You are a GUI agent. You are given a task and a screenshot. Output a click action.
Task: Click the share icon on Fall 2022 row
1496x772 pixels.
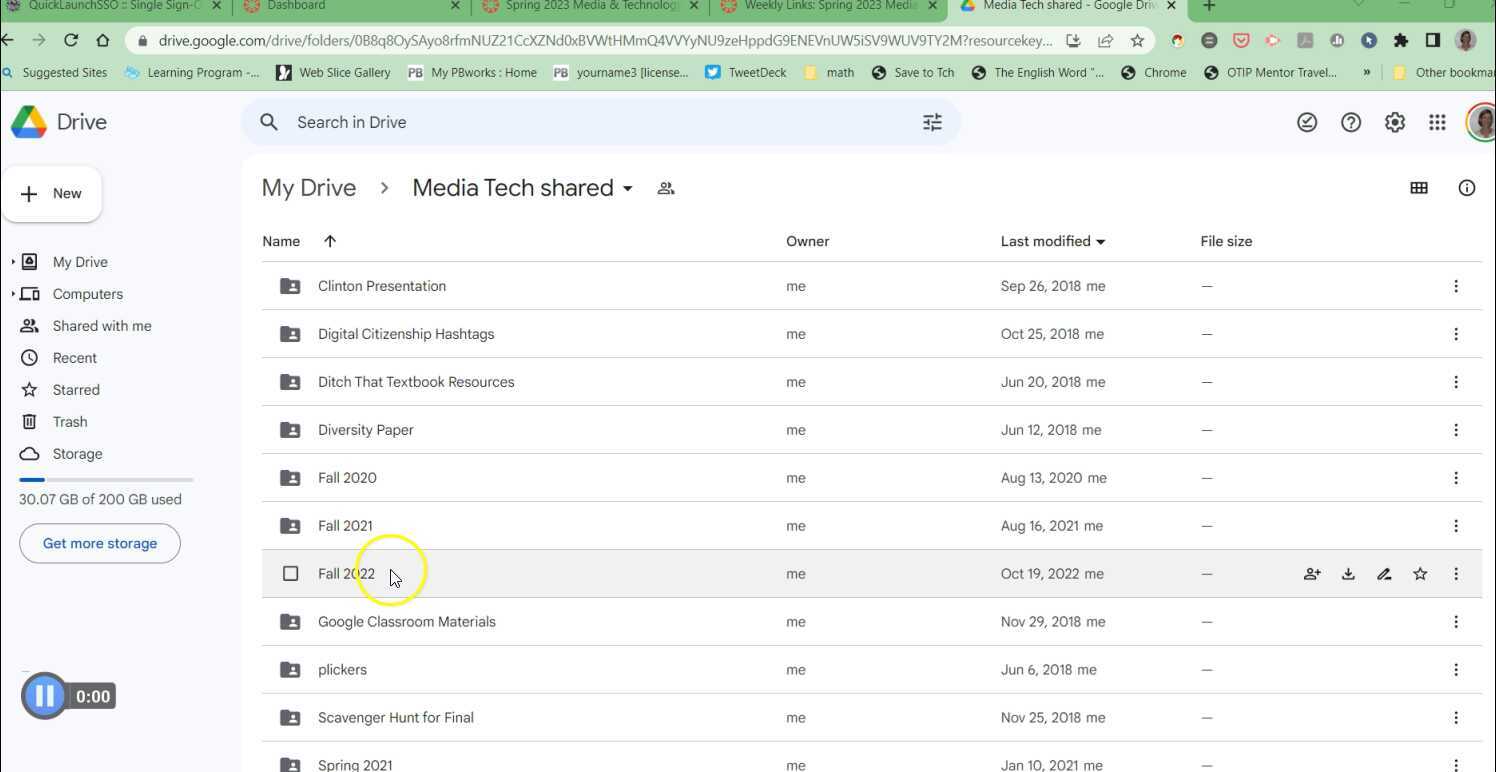(1312, 574)
